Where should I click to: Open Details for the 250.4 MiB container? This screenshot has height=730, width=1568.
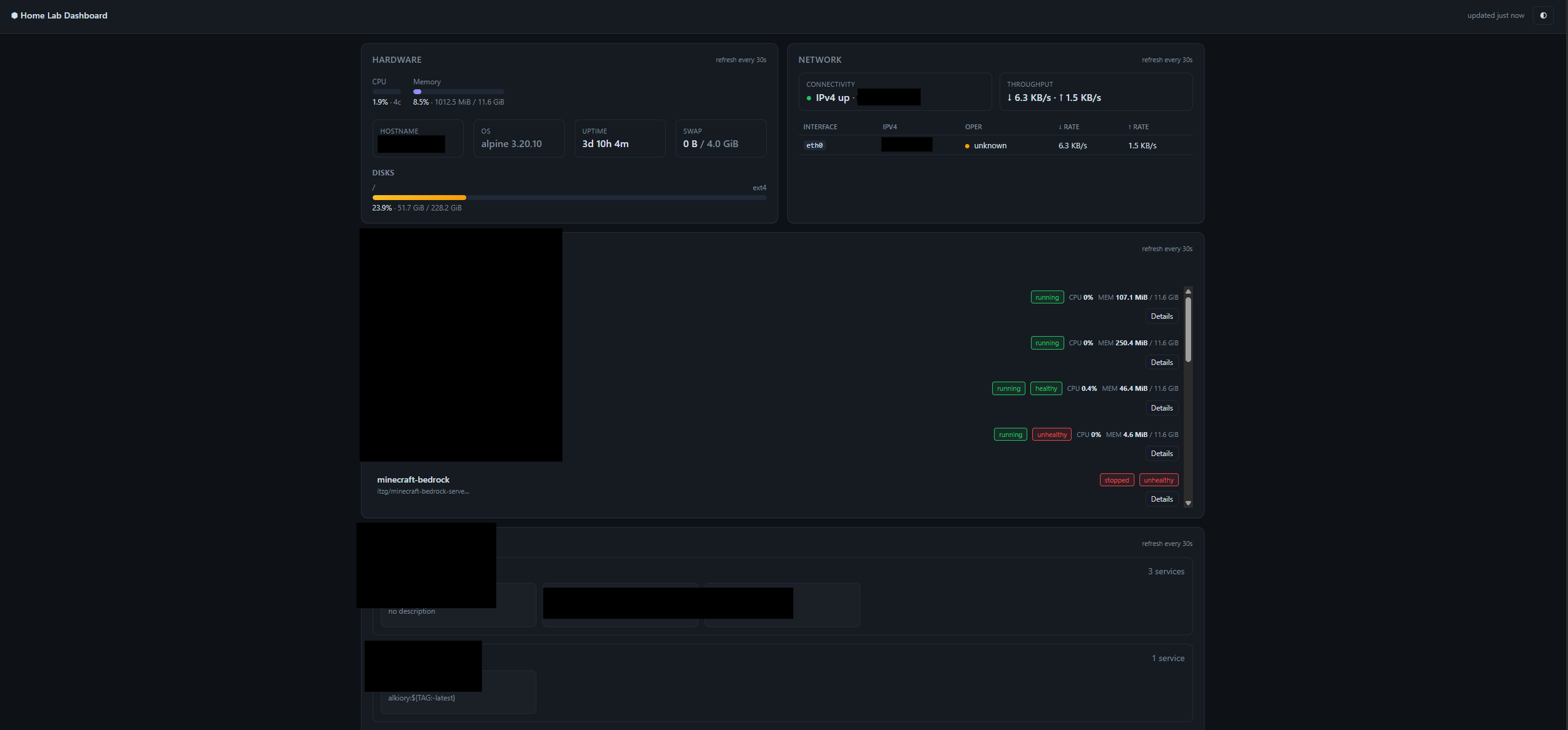pos(1162,363)
